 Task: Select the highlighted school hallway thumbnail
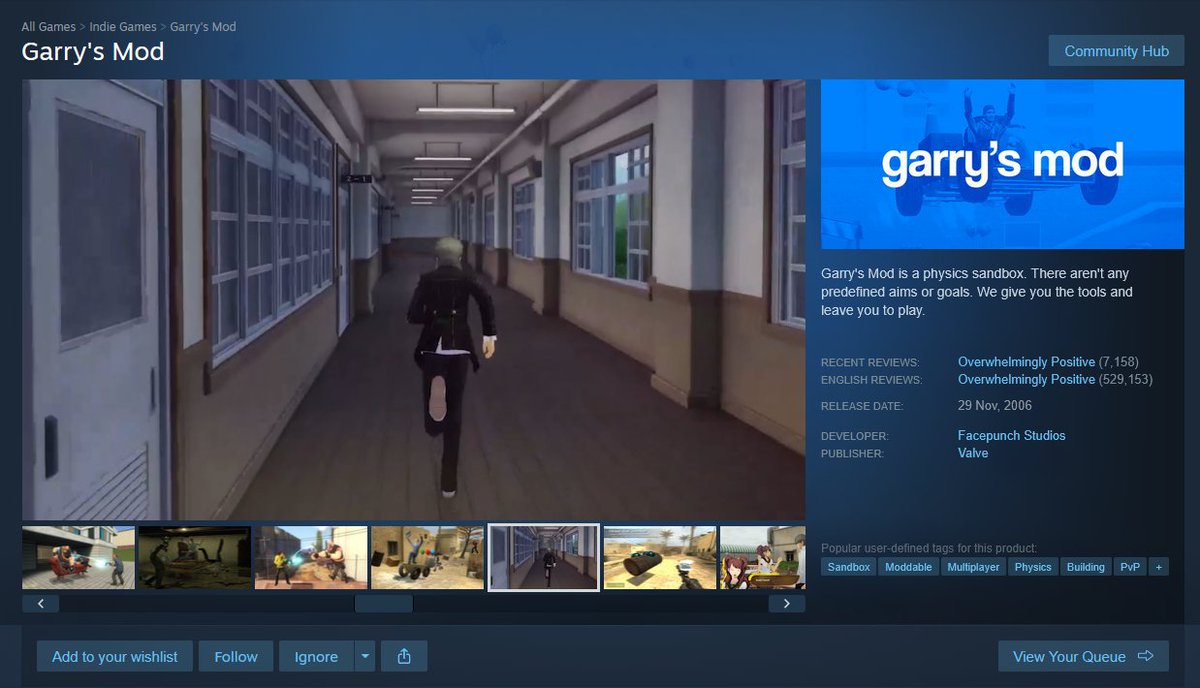coord(544,557)
